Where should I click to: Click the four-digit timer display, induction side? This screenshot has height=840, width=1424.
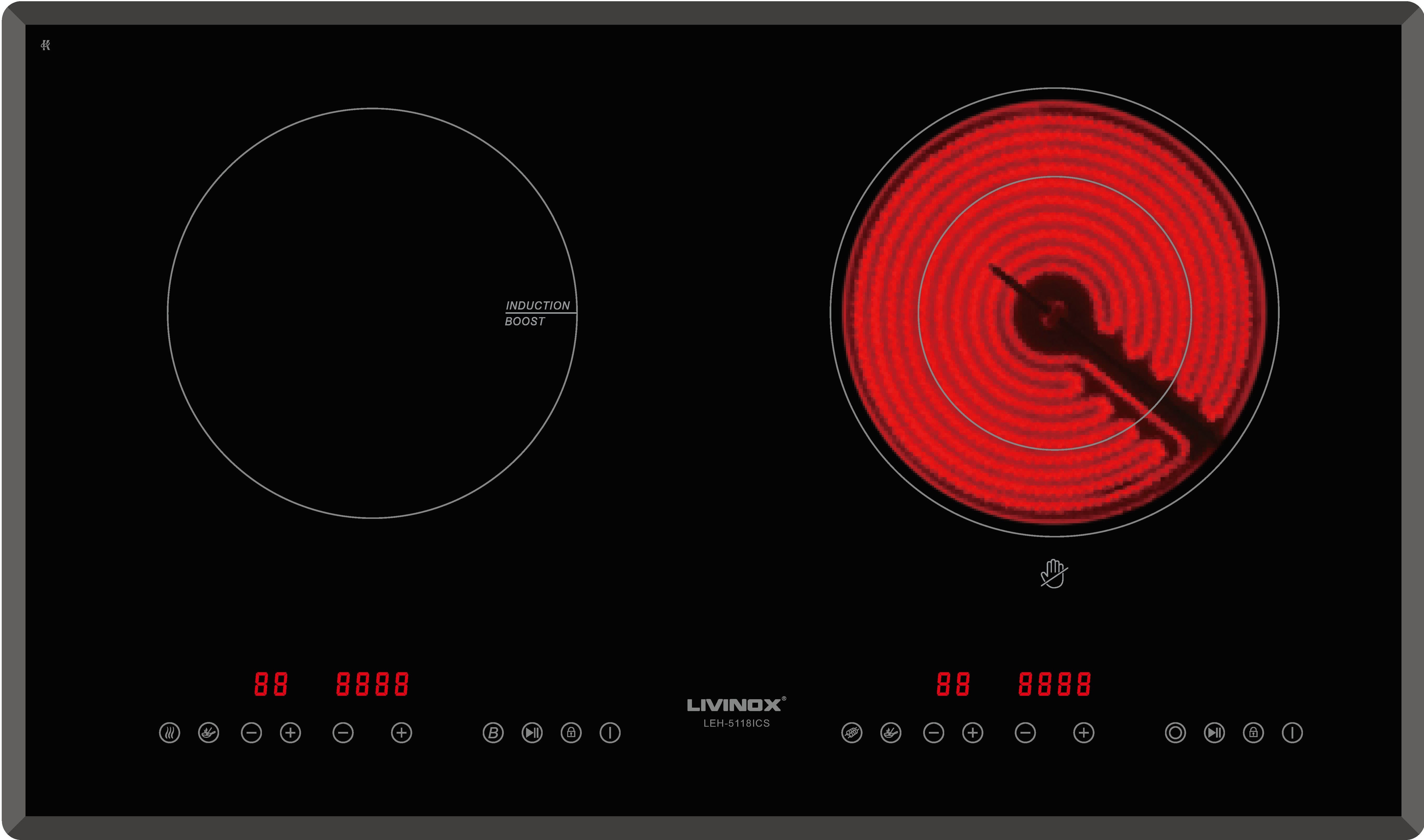pyautogui.click(x=373, y=684)
